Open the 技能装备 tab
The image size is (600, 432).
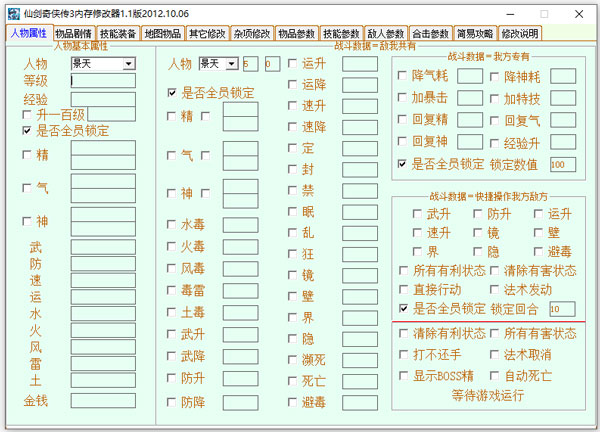(x=119, y=33)
